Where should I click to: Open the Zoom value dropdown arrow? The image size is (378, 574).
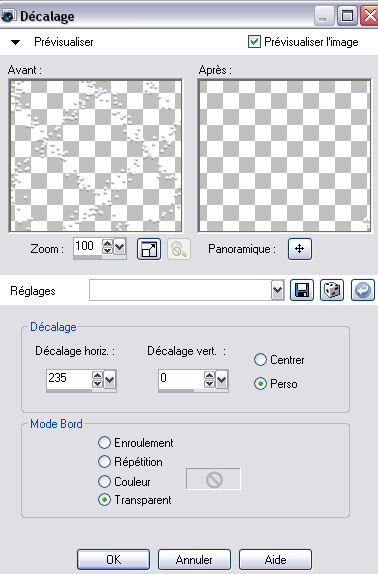point(120,247)
